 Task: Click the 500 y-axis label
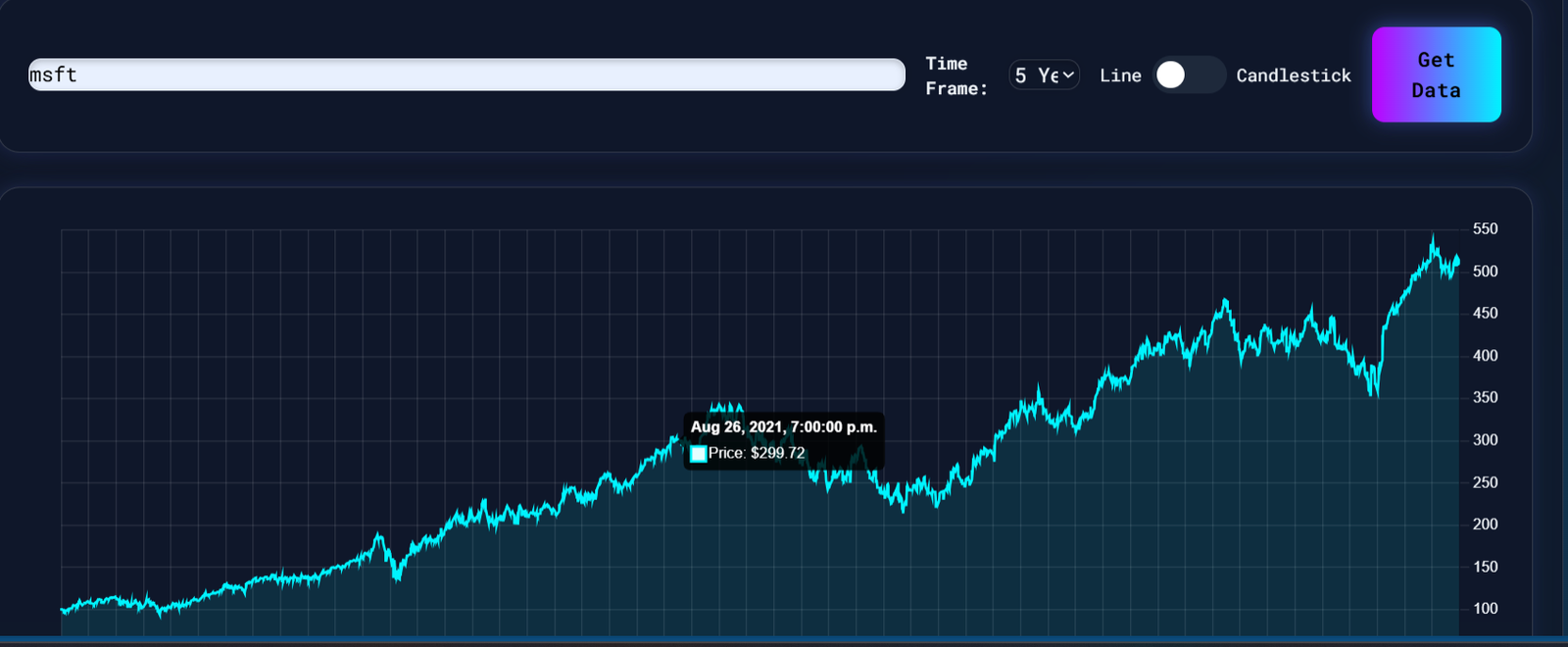pyautogui.click(x=1485, y=272)
